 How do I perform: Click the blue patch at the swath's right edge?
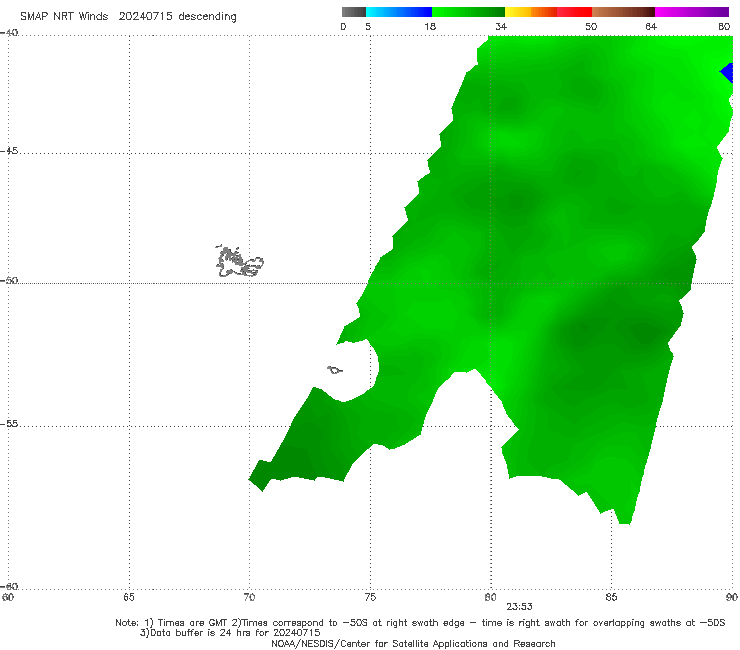pyautogui.click(x=727, y=72)
